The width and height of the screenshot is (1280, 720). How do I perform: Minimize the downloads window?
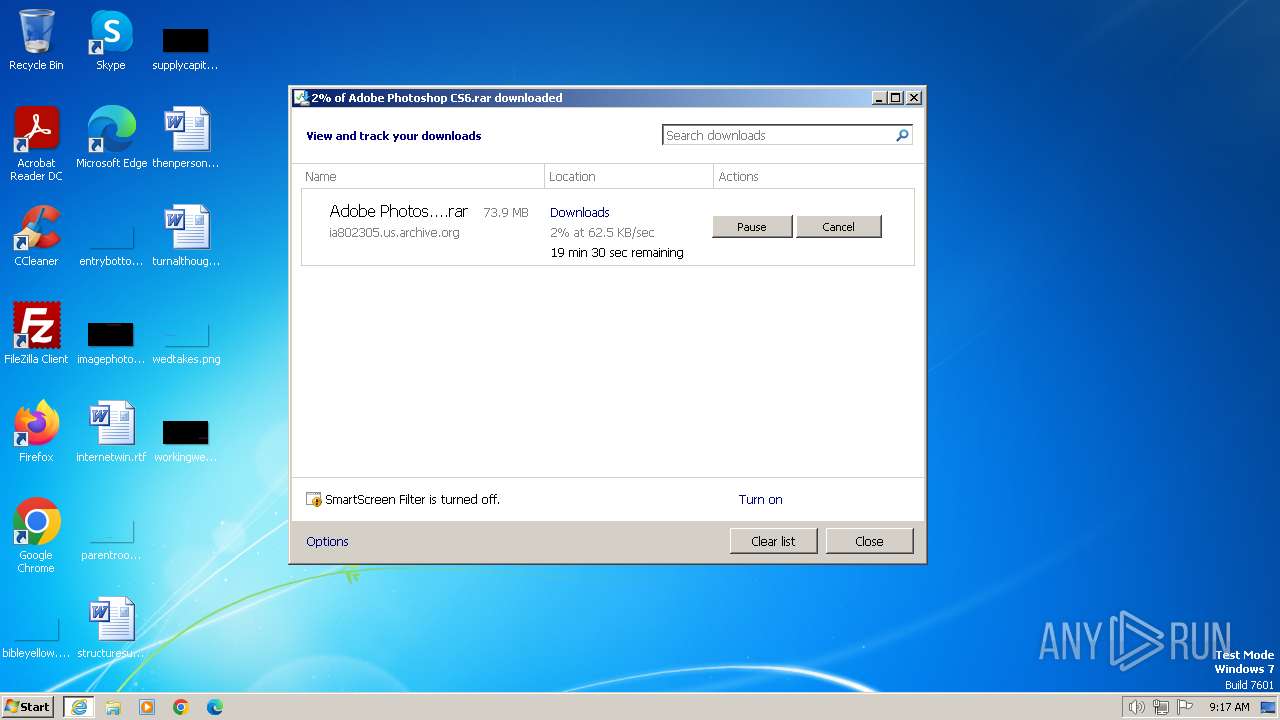coord(878,97)
